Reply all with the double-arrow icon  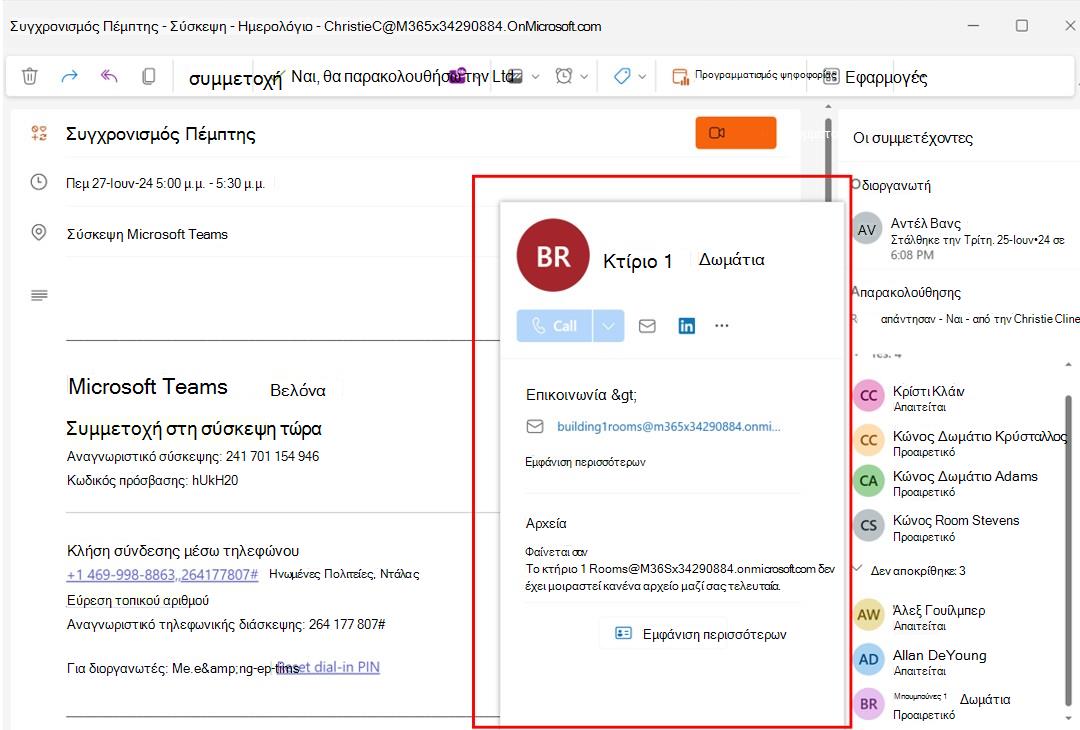point(109,76)
